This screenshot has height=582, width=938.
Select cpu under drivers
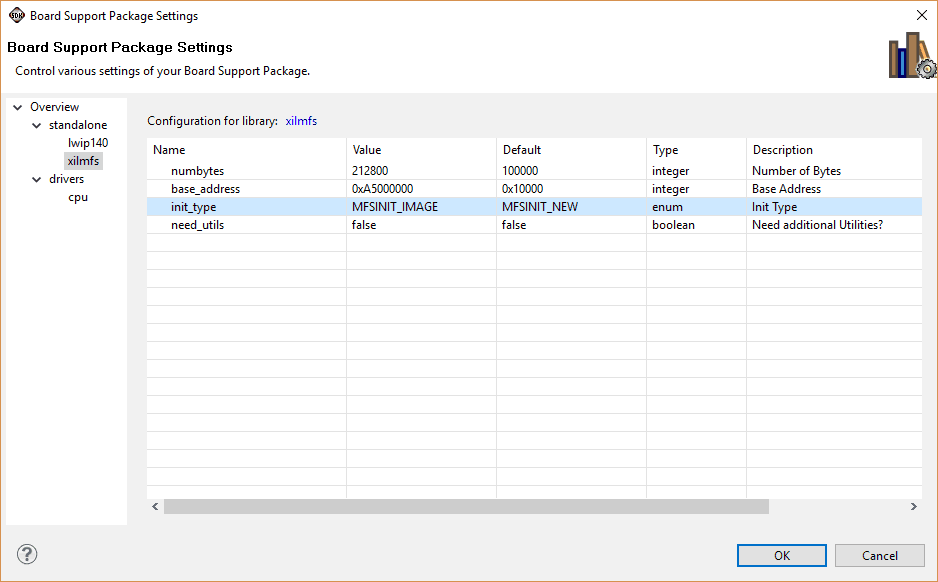pyautogui.click(x=77, y=197)
